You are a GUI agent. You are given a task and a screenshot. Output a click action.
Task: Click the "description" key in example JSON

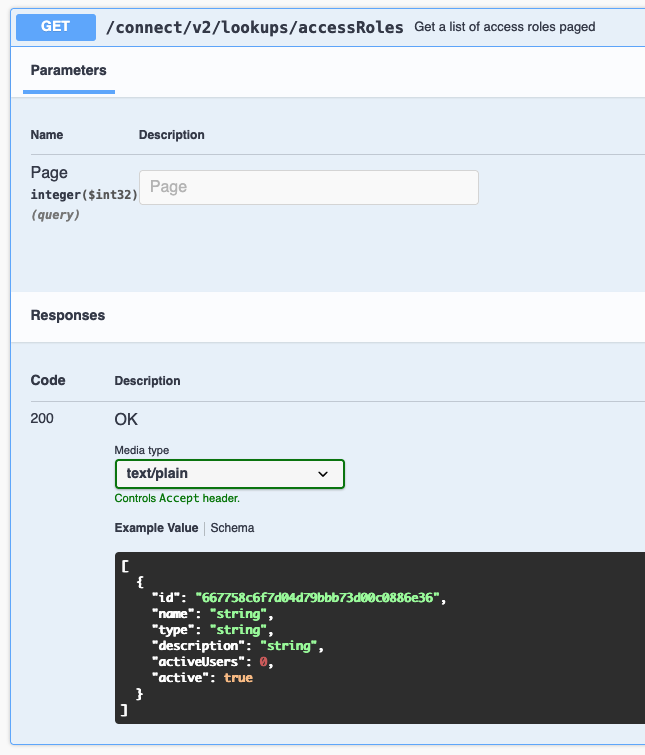(199, 646)
